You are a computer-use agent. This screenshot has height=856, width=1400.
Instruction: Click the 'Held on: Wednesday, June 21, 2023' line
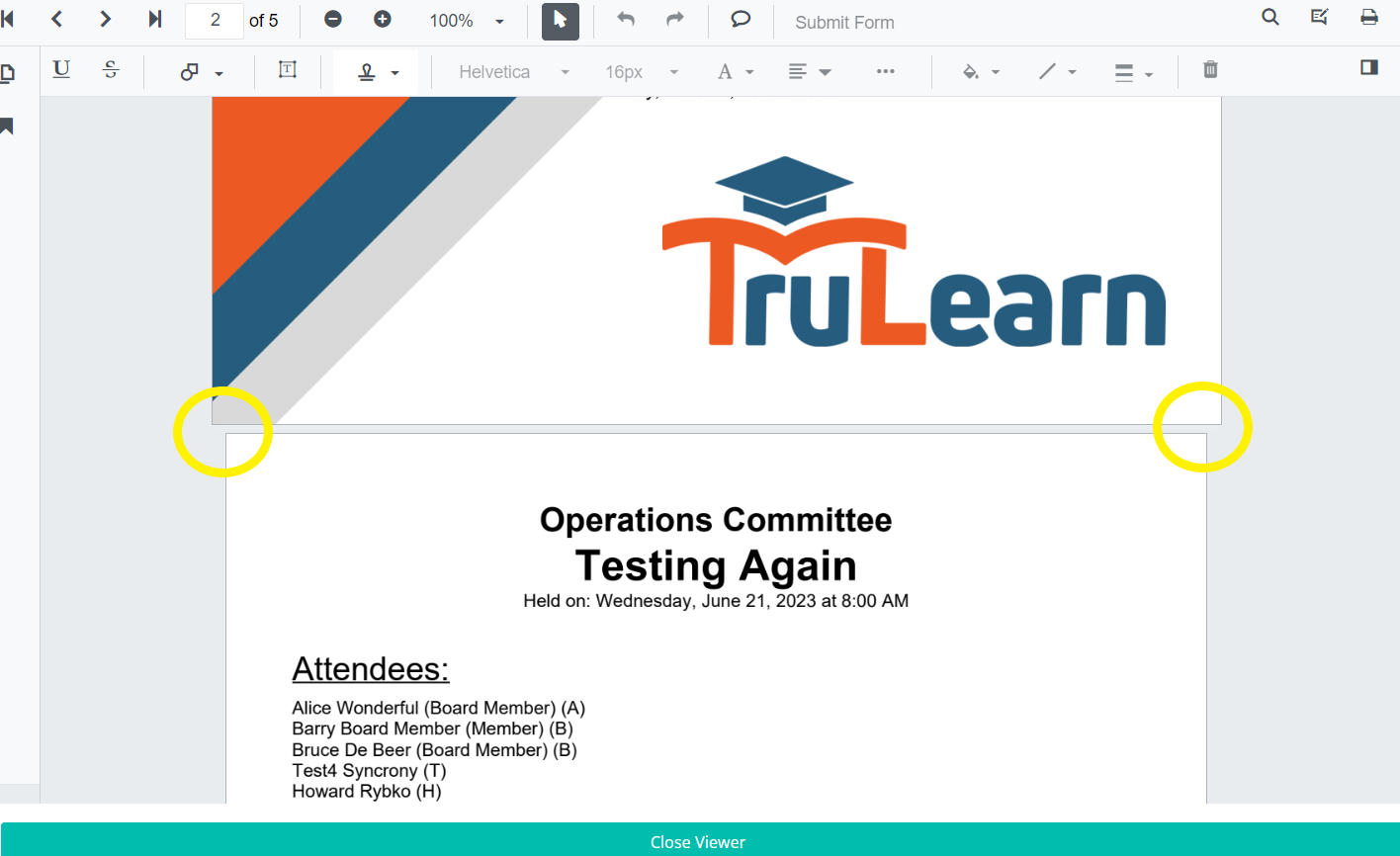[x=716, y=601]
